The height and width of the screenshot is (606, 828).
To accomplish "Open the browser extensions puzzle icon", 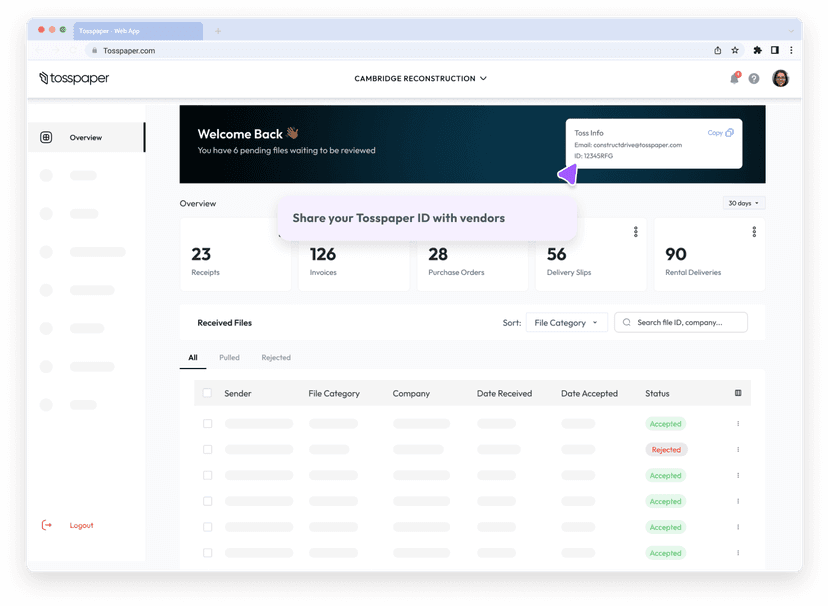I will click(x=757, y=50).
